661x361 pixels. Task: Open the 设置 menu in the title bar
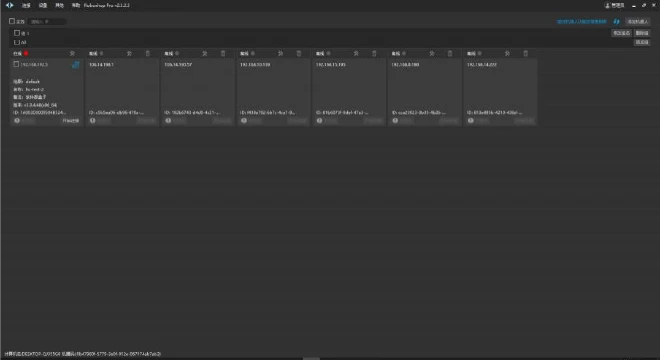point(43,5)
